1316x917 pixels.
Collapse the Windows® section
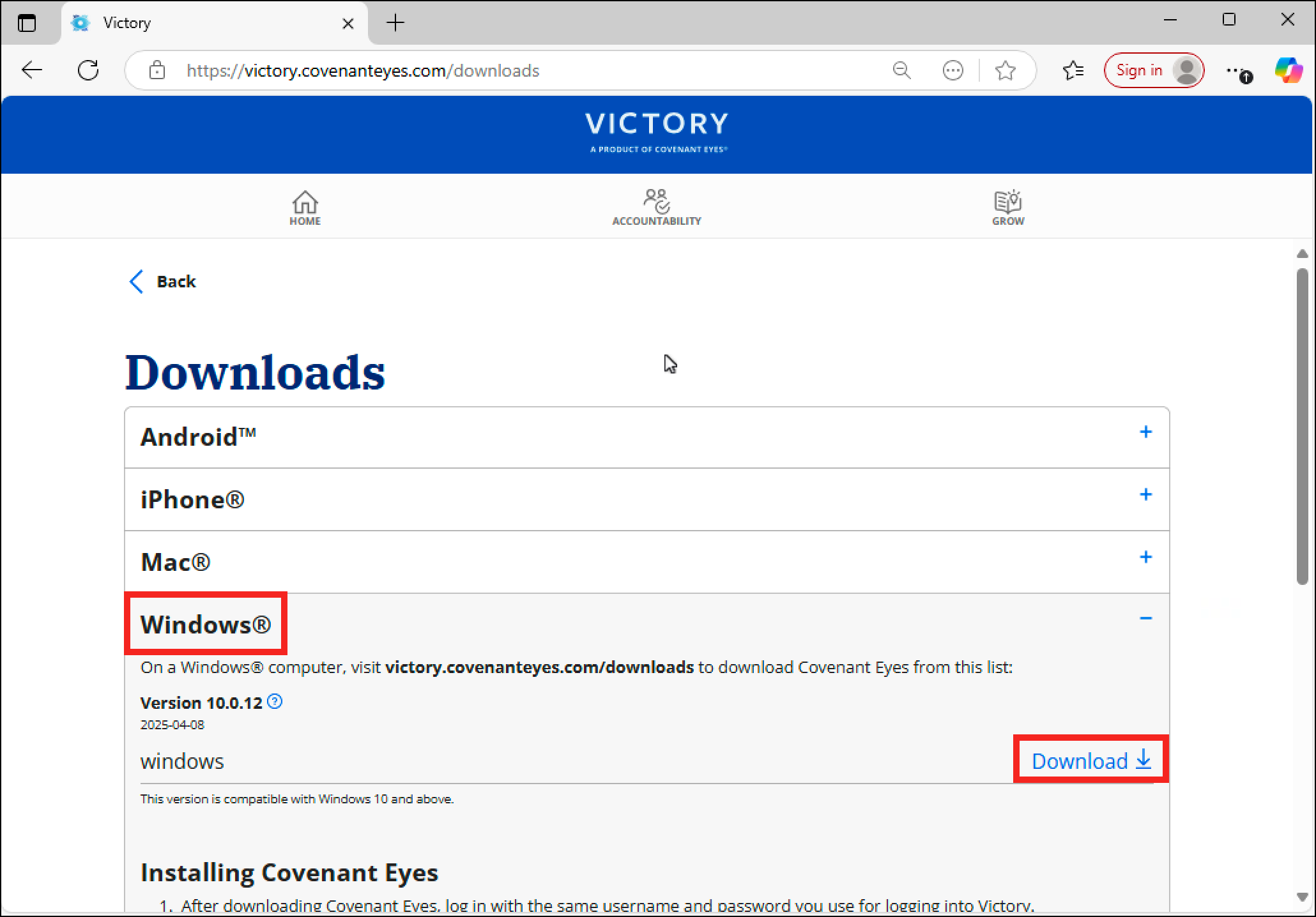tap(647, 623)
